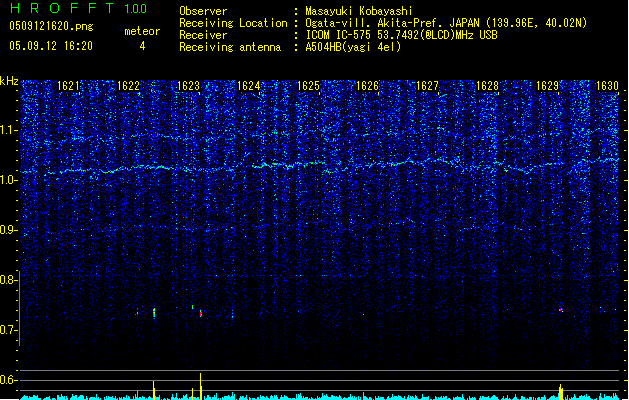Select the 0.6 kHz axis label
This screenshot has width=629, height=400.
pyautogui.click(x=10, y=380)
